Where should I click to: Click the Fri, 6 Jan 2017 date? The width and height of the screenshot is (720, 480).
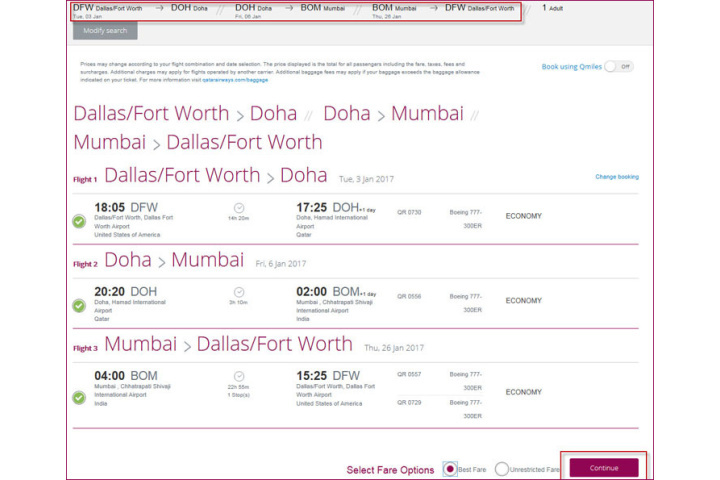coord(281,264)
